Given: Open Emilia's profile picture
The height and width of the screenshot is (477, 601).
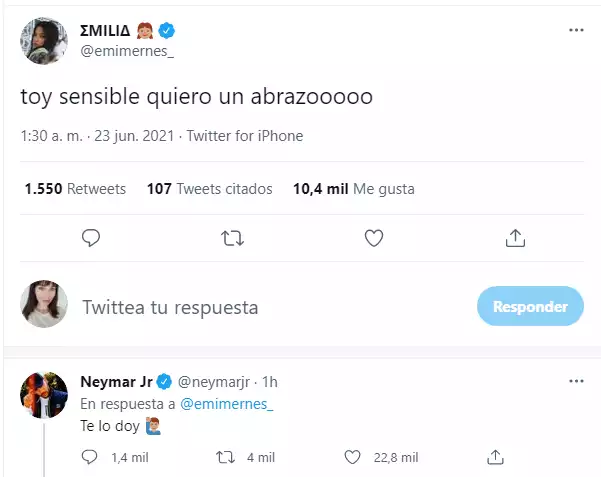Looking at the screenshot, I should (x=44, y=40).
